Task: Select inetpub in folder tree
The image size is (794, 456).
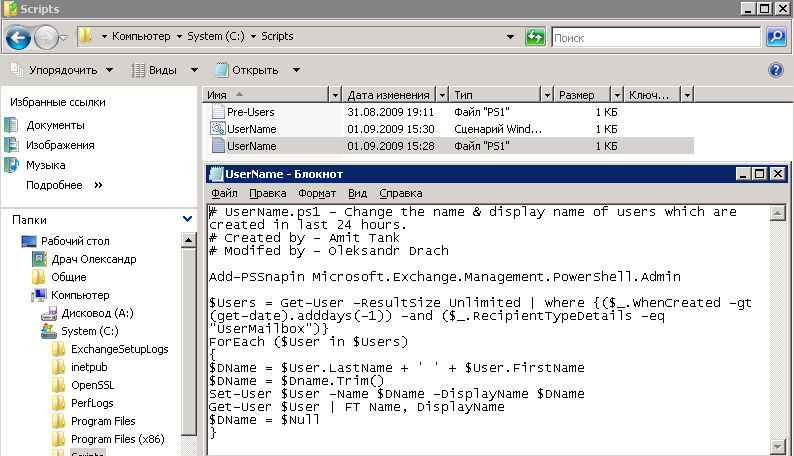Action: point(89,367)
